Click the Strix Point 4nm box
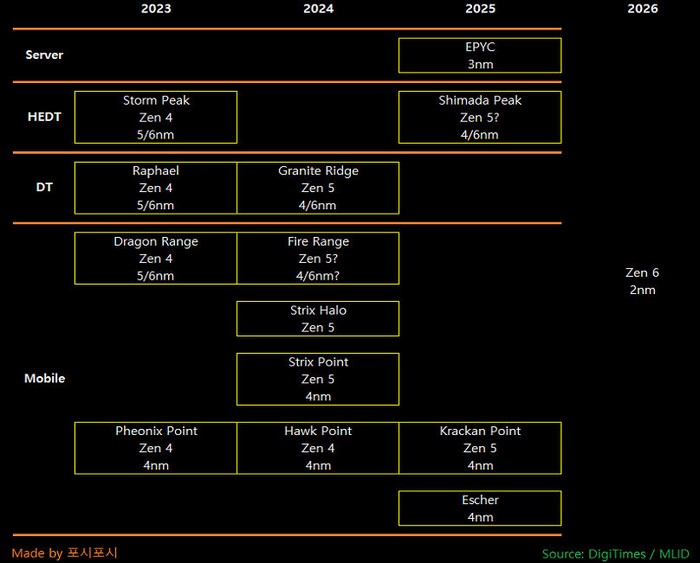 [x=318, y=379]
